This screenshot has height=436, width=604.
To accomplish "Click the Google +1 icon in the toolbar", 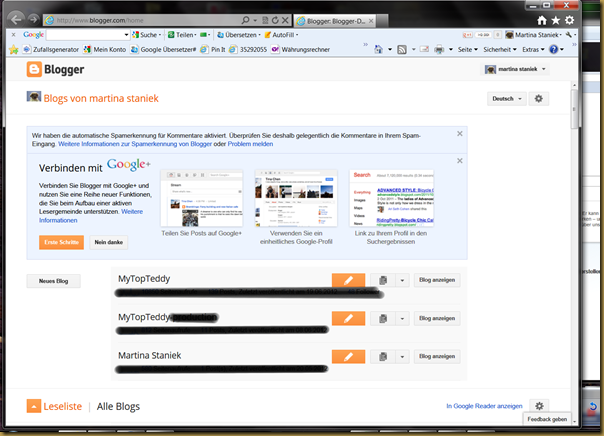I will click(467, 35).
